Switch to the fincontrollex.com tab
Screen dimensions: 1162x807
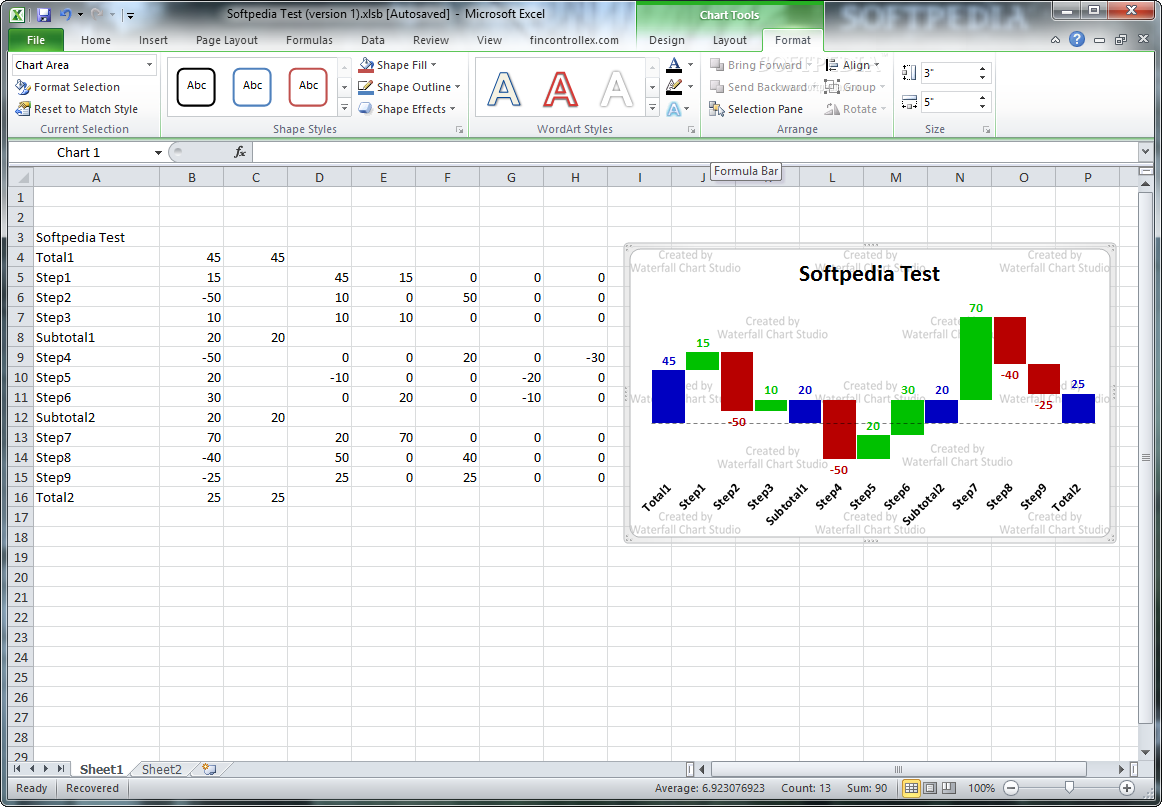[574, 40]
